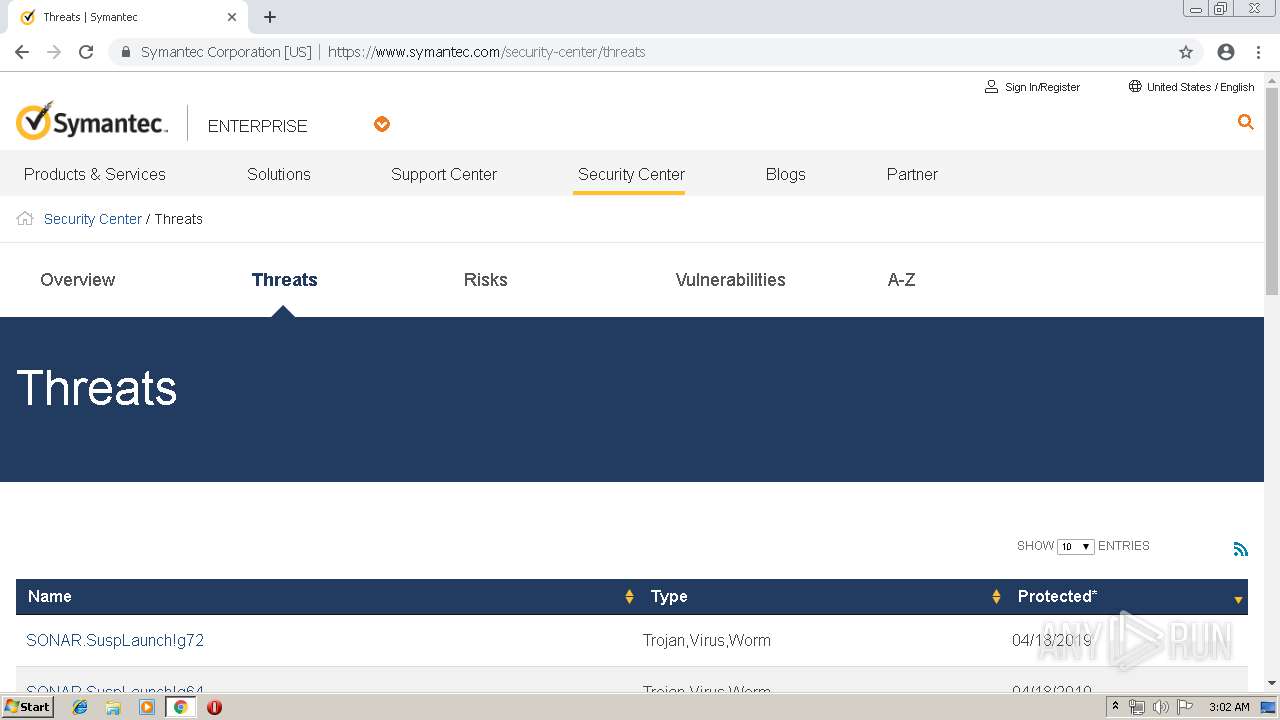Switch to the A-Z tab

[x=902, y=280]
